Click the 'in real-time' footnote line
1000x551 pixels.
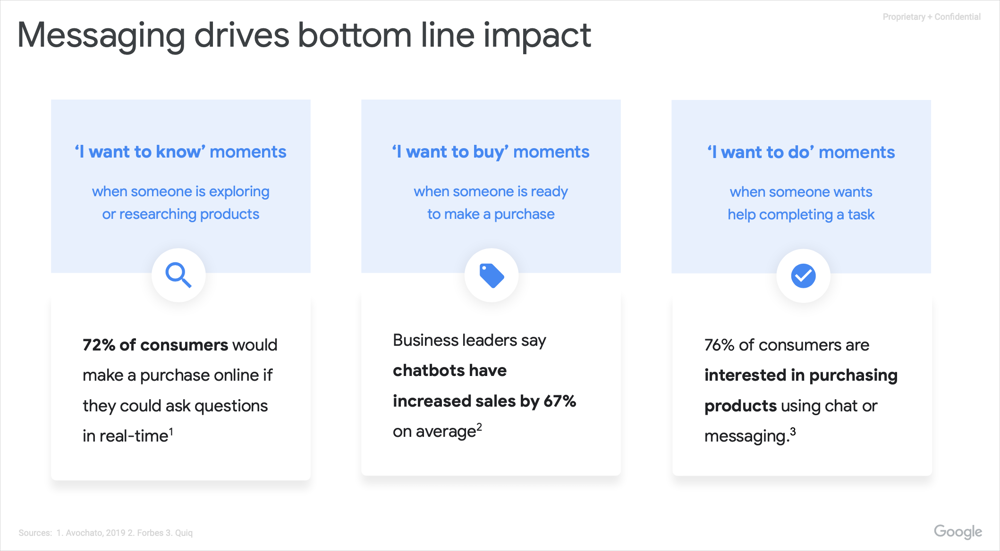(x=128, y=436)
